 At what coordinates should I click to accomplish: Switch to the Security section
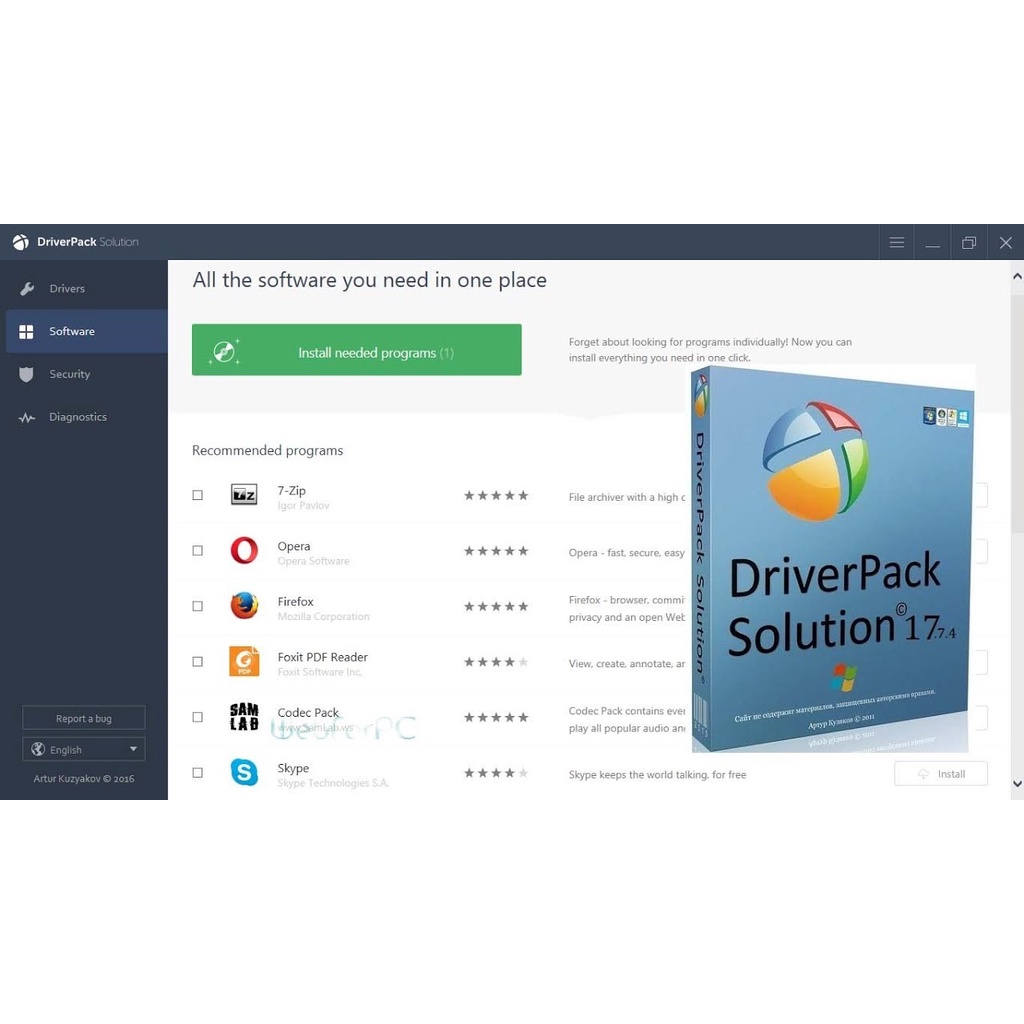(69, 374)
